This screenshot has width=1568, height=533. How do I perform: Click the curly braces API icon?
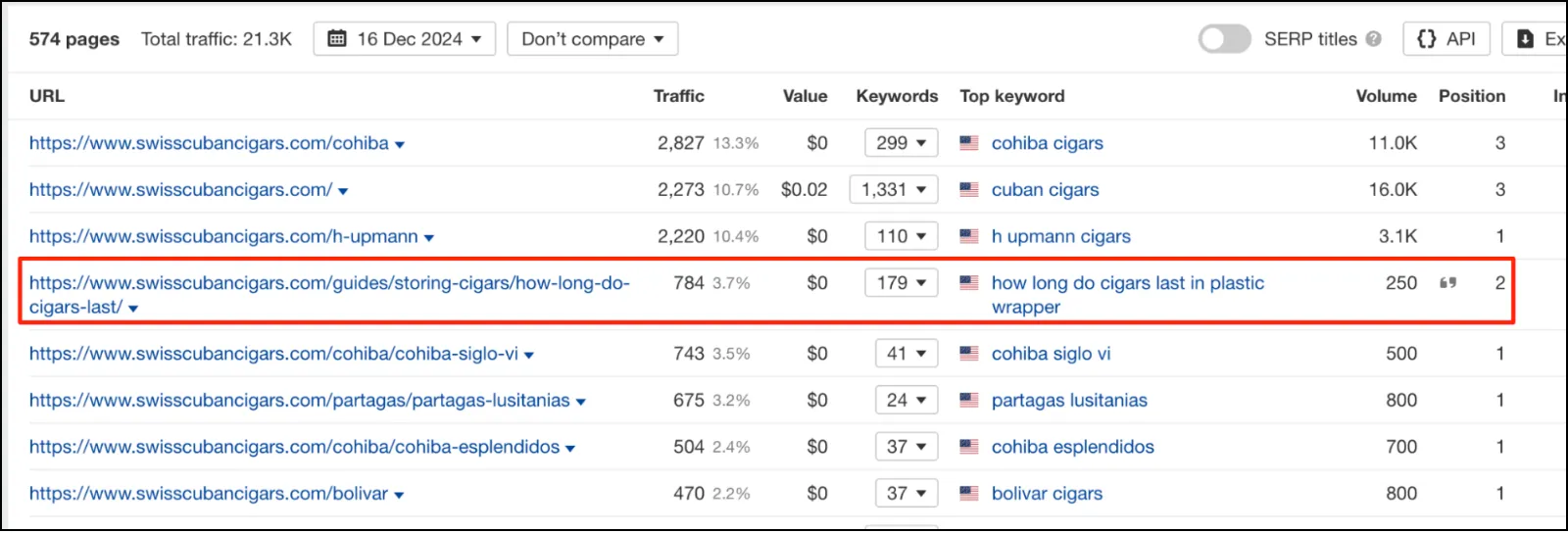(x=1427, y=39)
